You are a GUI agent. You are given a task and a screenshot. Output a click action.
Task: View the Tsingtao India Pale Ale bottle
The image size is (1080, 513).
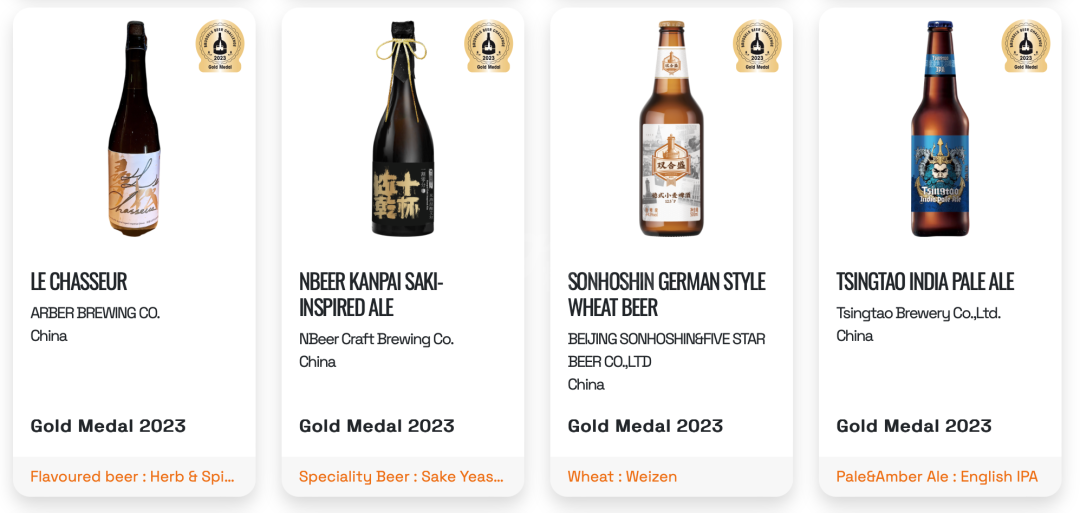[x=940, y=128]
